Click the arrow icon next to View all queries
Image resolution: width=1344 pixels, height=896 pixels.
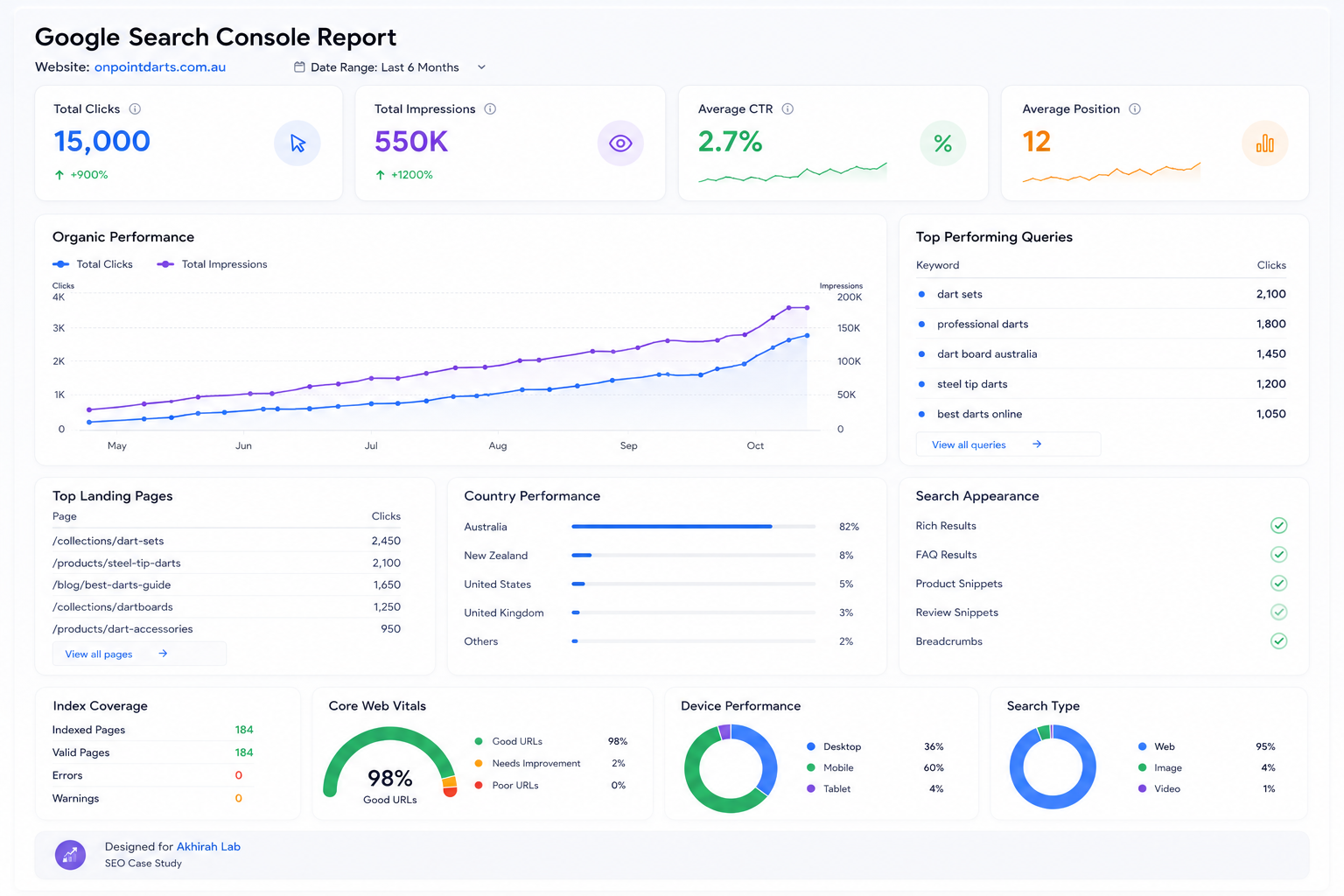point(1037,444)
